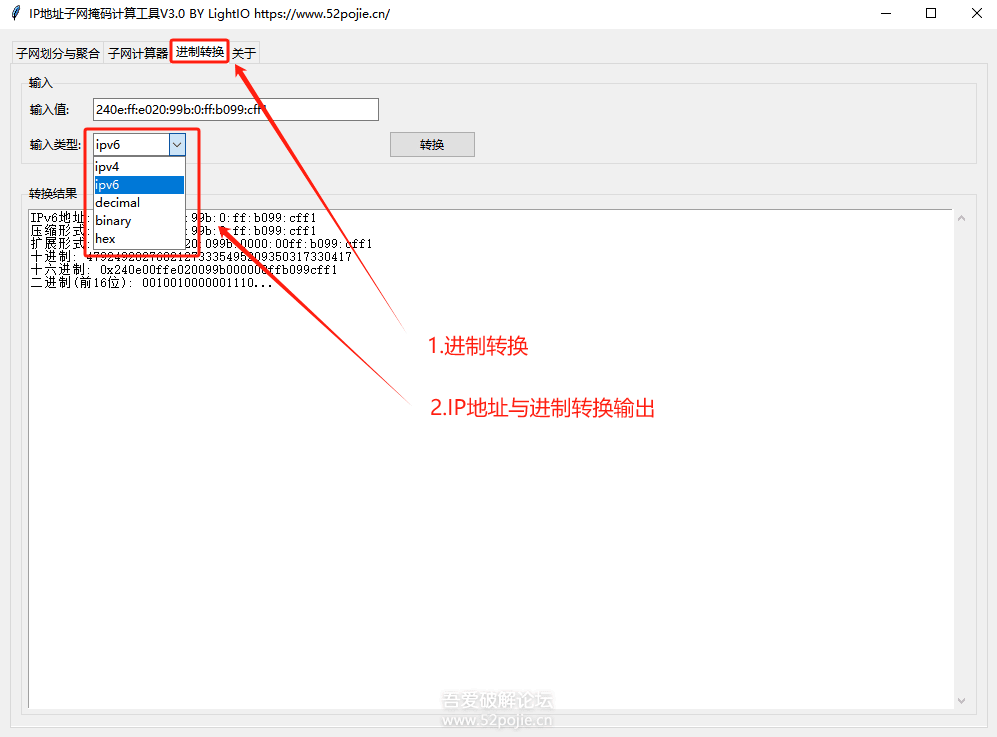
Task: Click the results scrollbar down arrow
Action: [x=962, y=700]
